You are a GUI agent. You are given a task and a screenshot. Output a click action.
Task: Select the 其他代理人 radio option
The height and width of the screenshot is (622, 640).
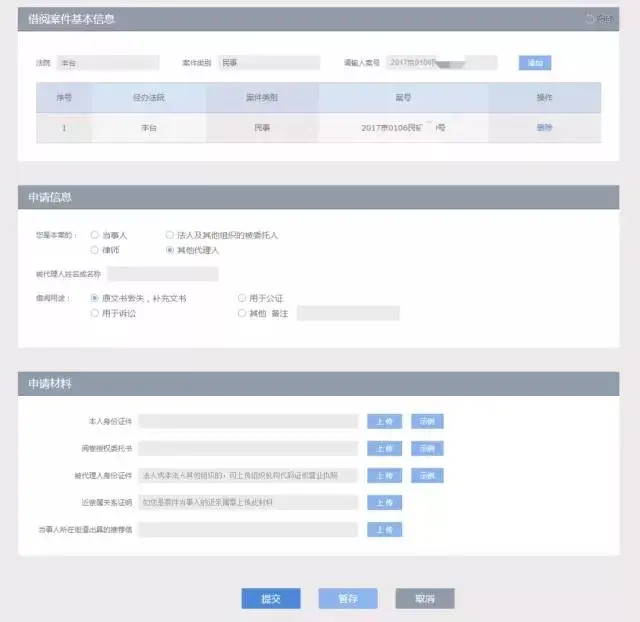[169, 250]
